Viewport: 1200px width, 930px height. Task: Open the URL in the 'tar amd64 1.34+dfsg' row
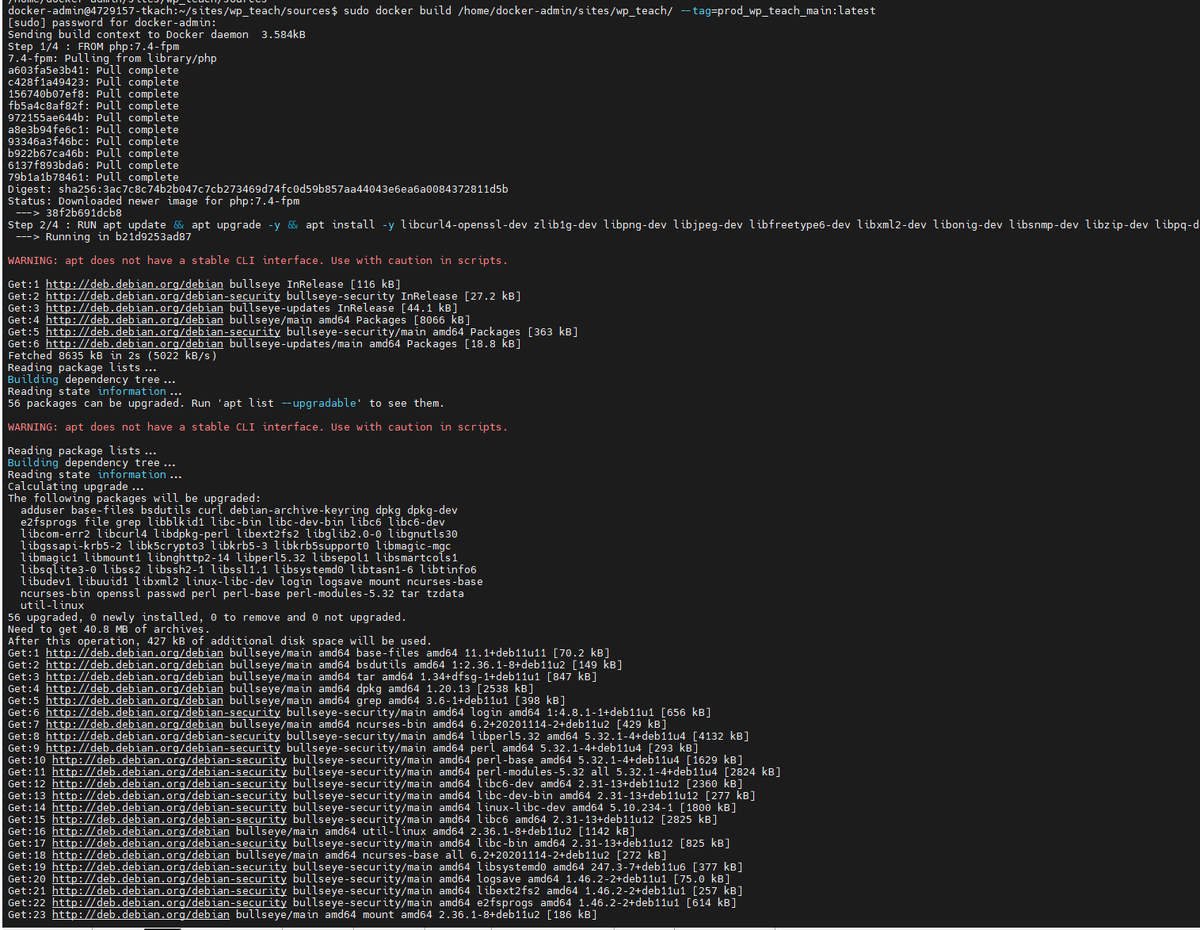[x=135, y=677]
